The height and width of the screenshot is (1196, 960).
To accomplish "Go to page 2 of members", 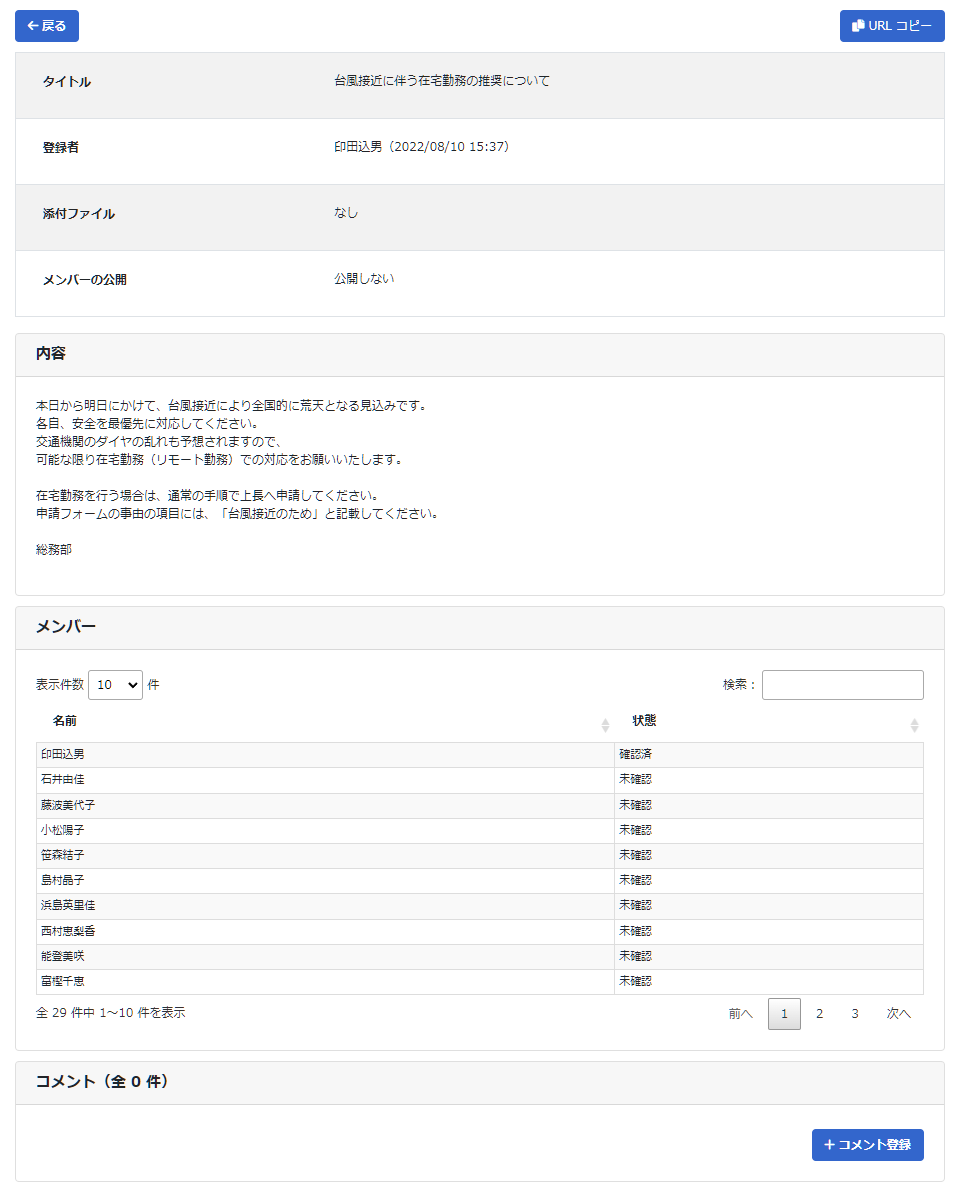I will pyautogui.click(x=819, y=1014).
